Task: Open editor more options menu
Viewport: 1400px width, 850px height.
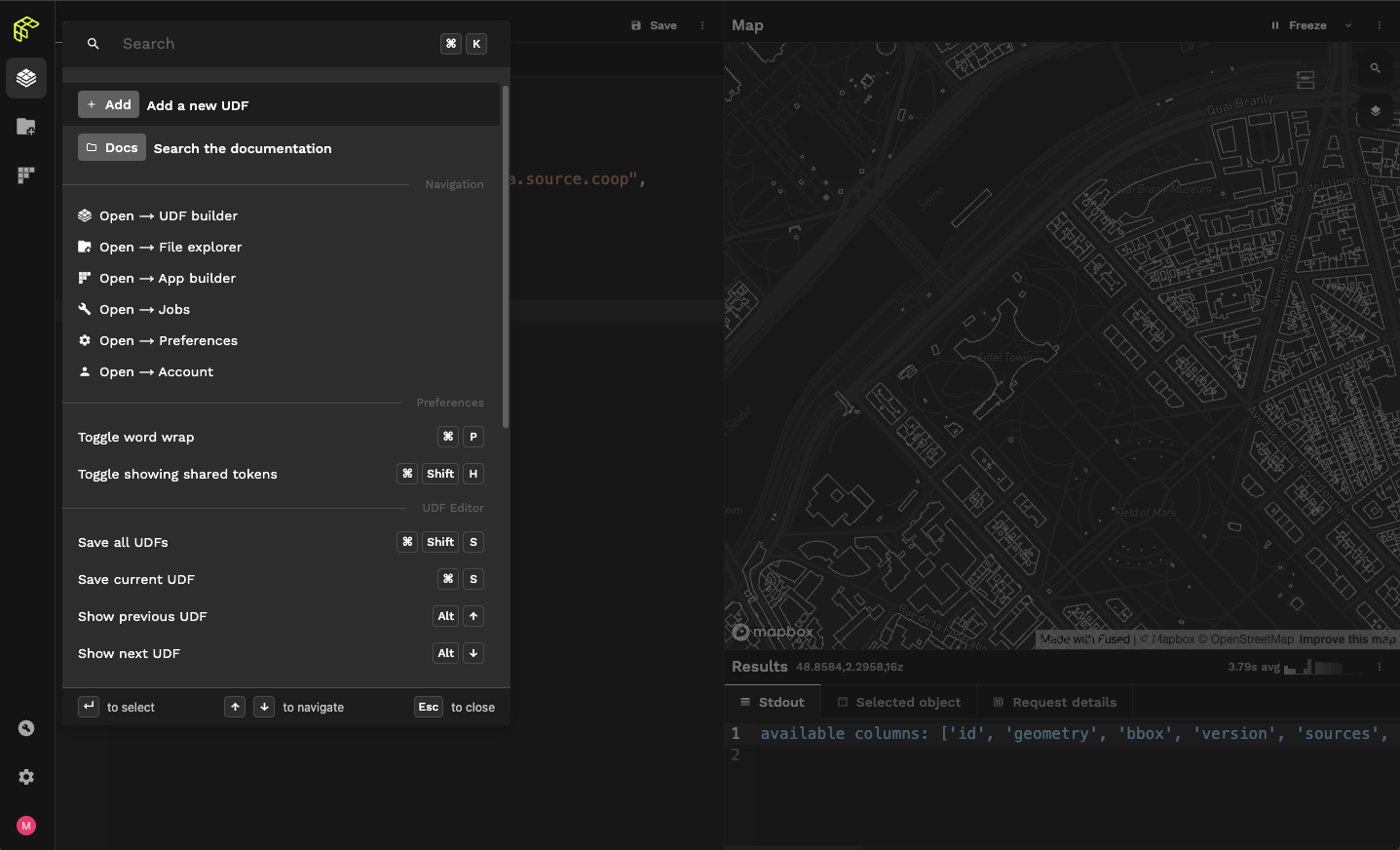Action: [x=702, y=25]
